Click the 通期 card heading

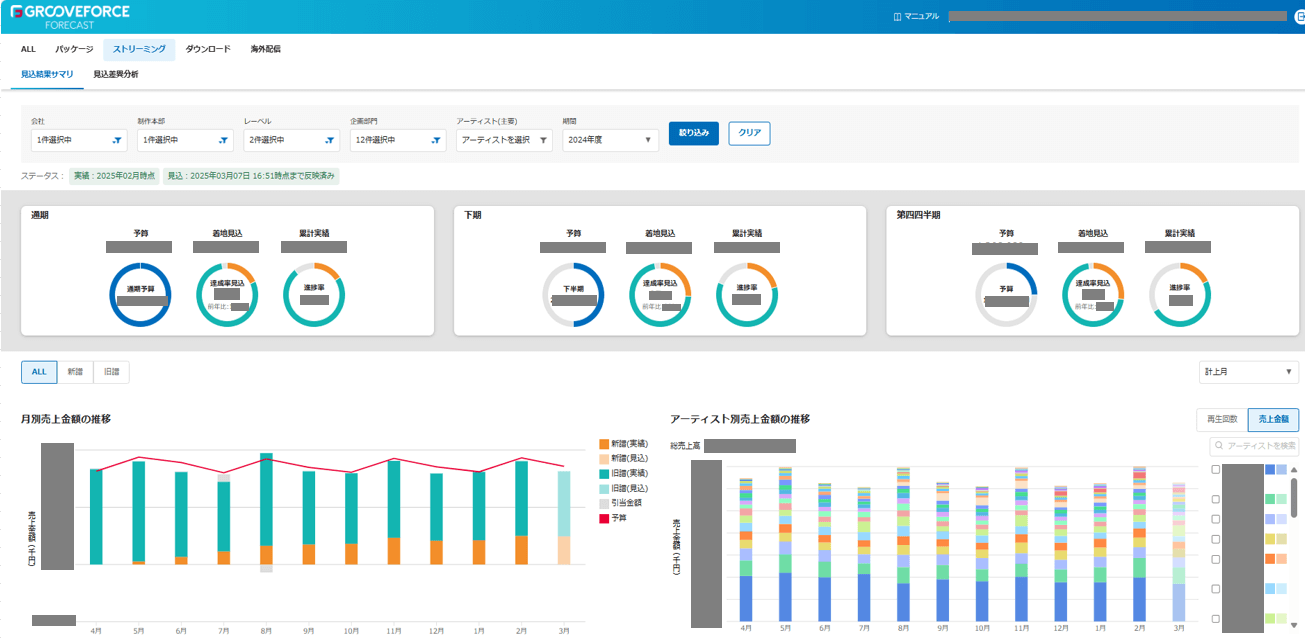coord(40,215)
